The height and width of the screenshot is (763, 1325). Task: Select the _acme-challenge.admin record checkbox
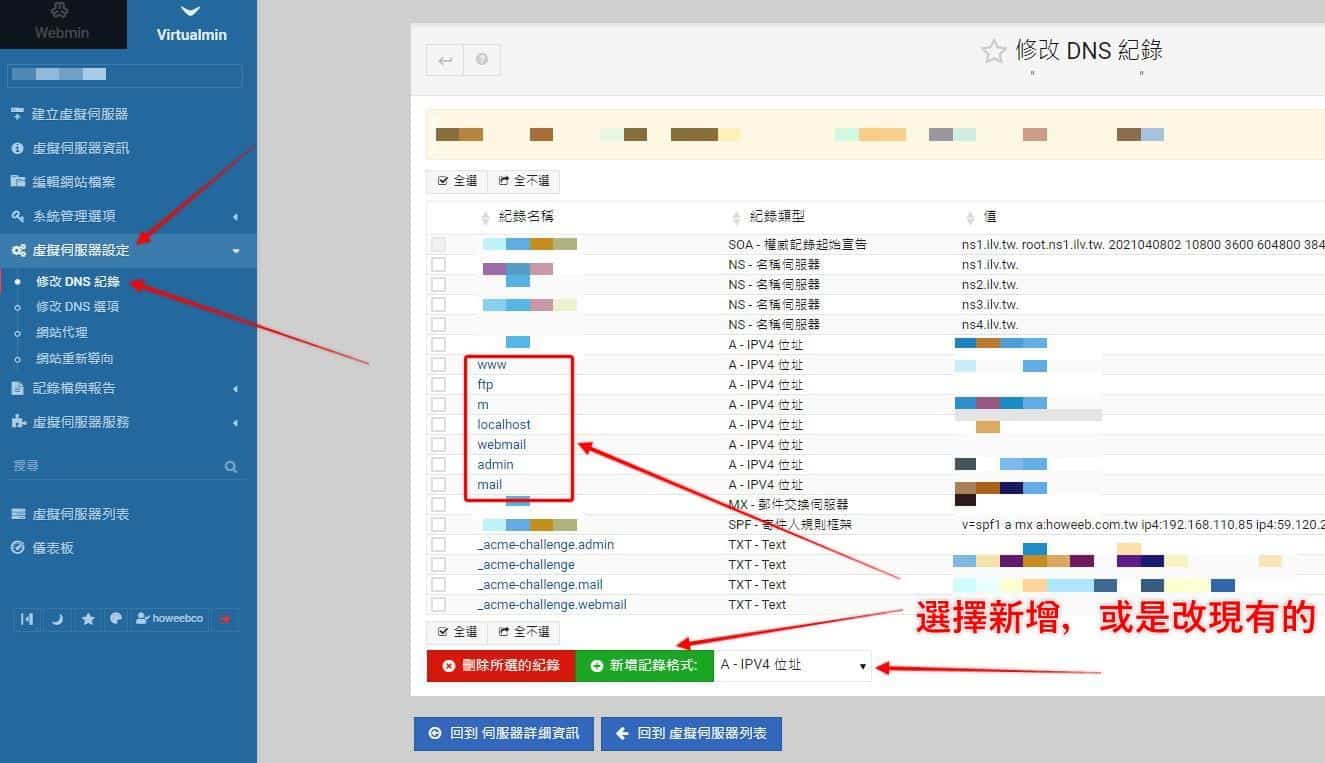pyautogui.click(x=439, y=545)
